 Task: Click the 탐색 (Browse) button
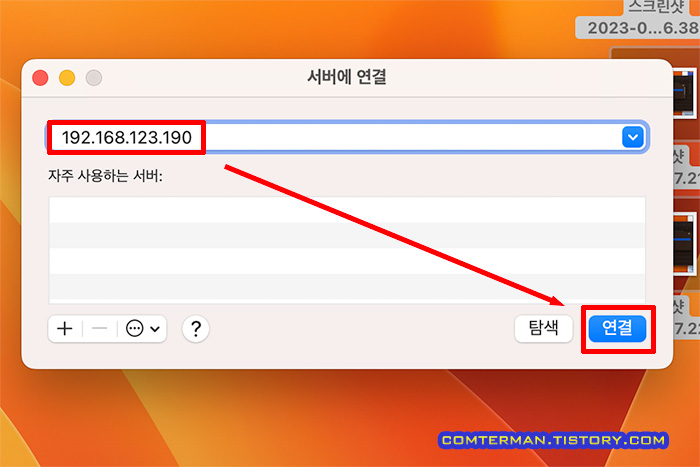pos(543,329)
